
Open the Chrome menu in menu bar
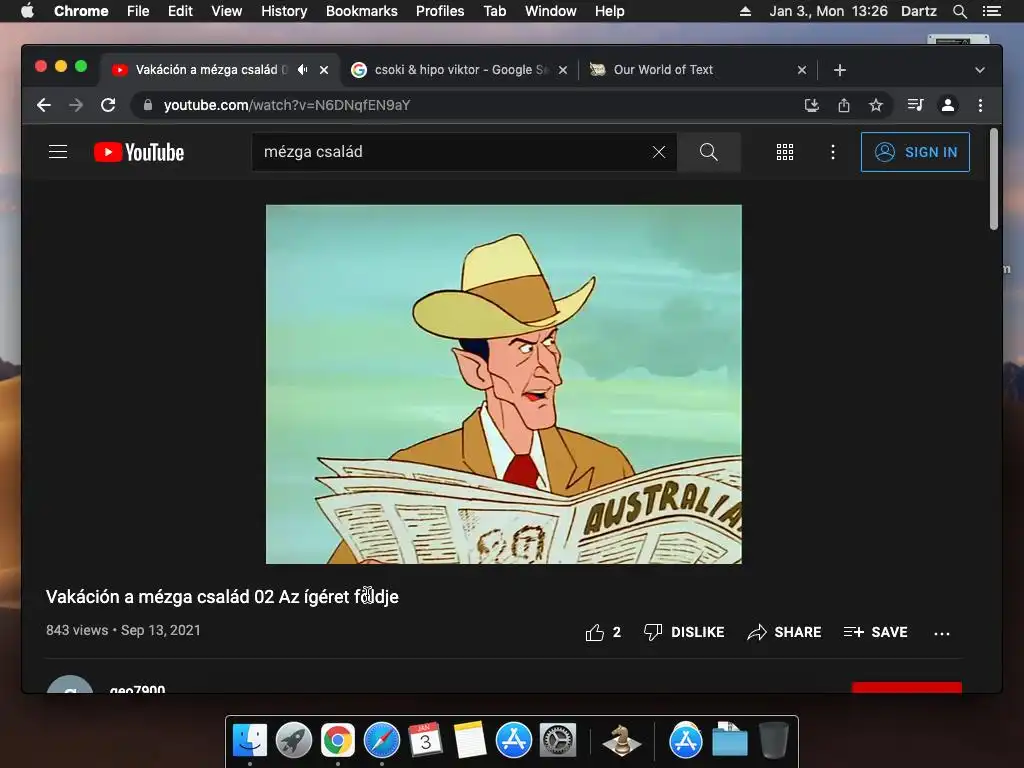81,11
